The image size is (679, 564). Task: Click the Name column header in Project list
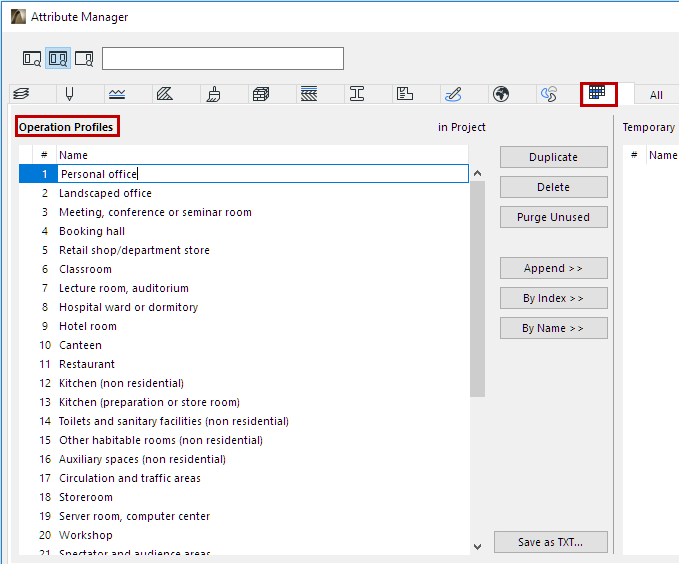click(x=262, y=155)
